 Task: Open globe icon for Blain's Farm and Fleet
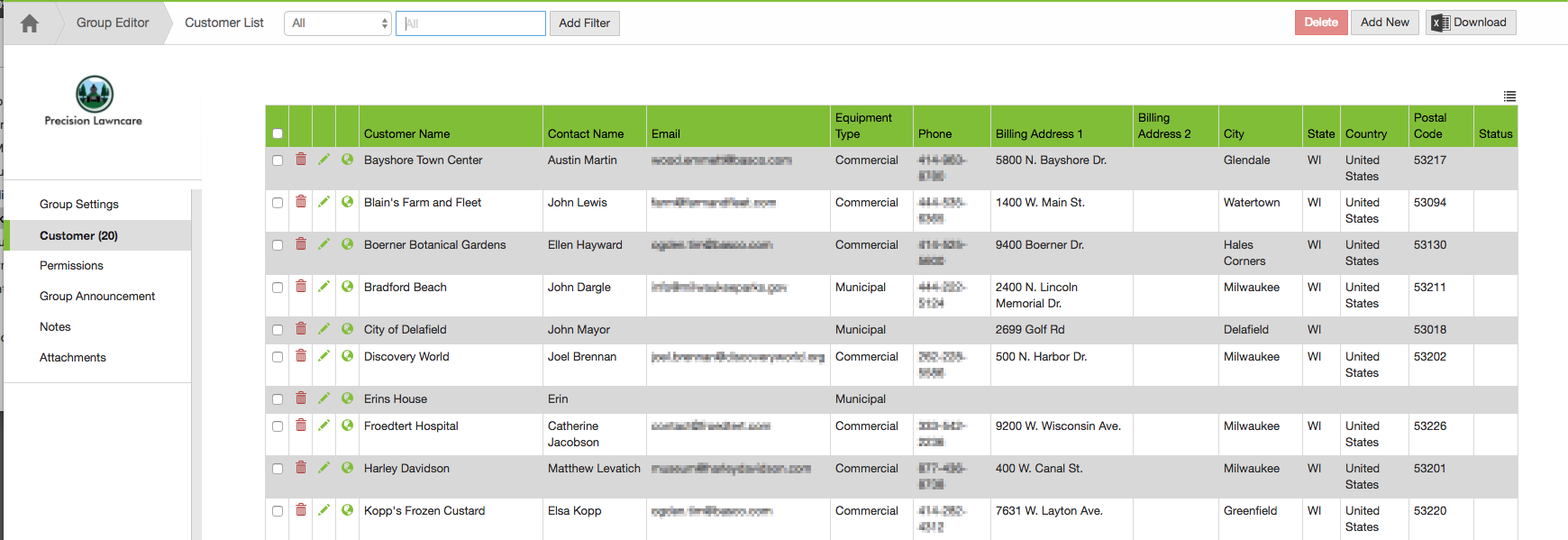click(x=347, y=202)
